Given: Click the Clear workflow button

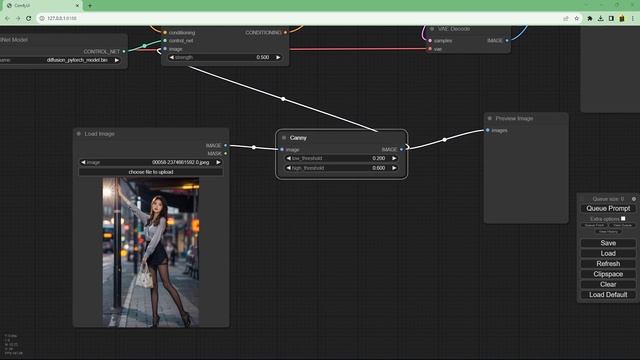Looking at the screenshot, I should point(608,284).
